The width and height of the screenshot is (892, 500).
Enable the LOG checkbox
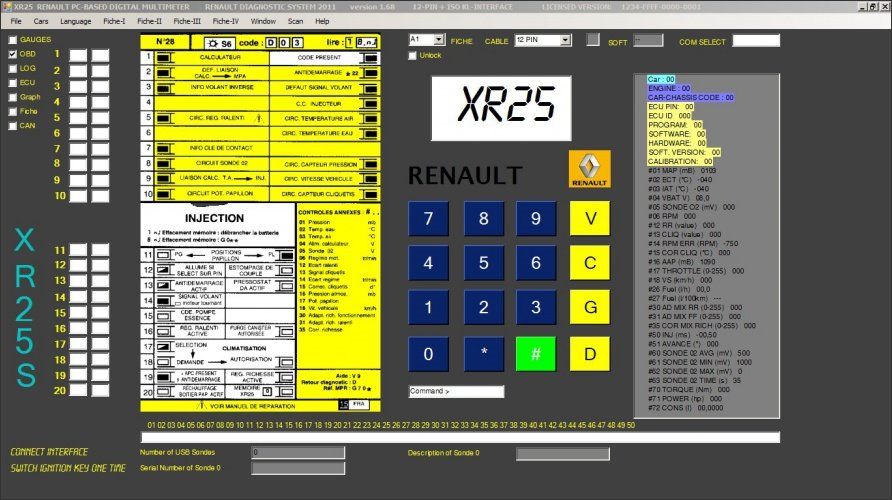coord(13,68)
